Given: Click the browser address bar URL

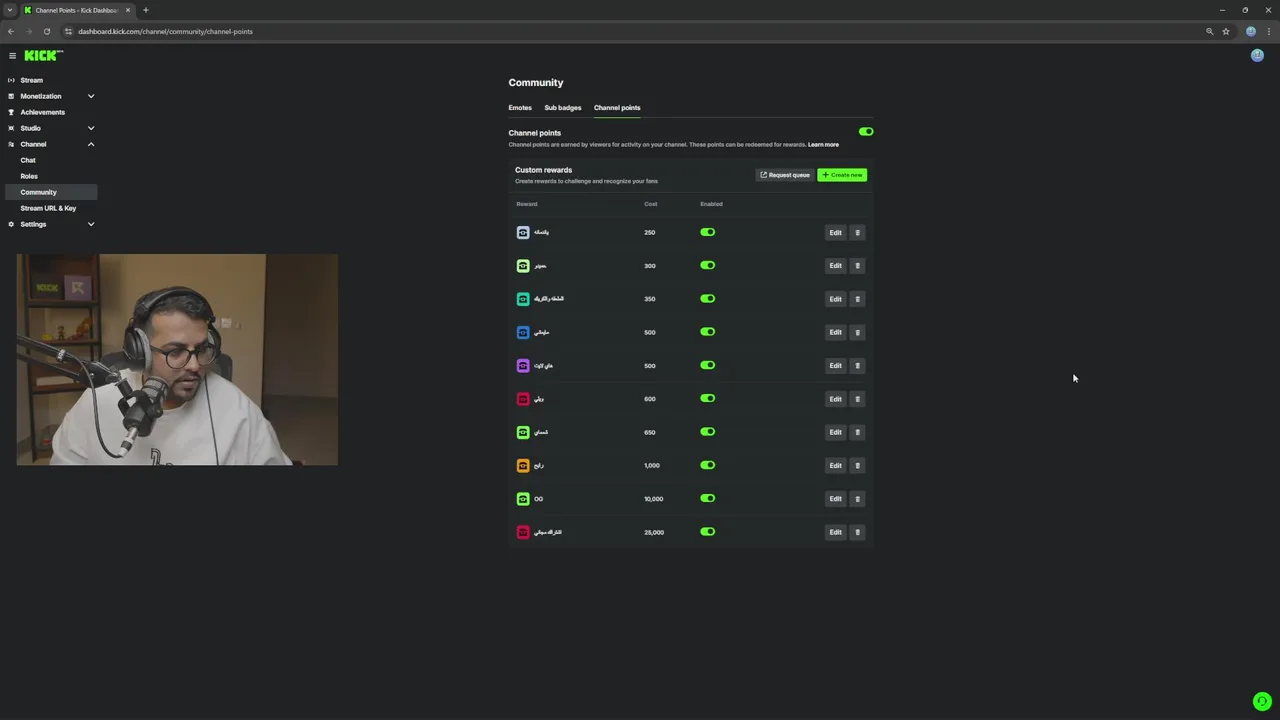Looking at the screenshot, I should [x=165, y=31].
